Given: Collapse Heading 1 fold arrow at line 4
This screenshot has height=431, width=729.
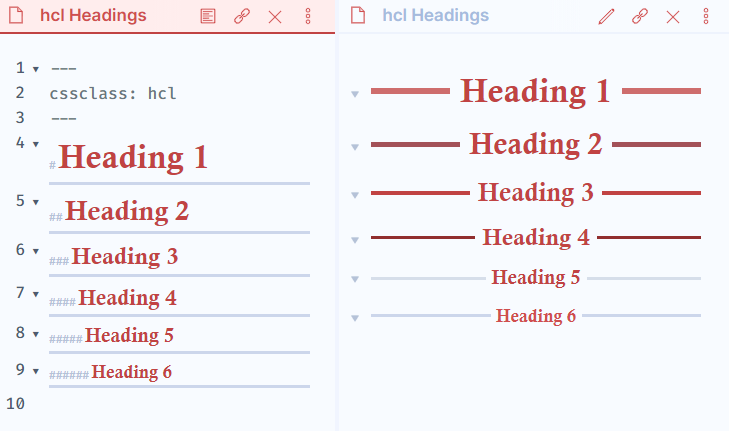Looking at the screenshot, I should 36,144.
